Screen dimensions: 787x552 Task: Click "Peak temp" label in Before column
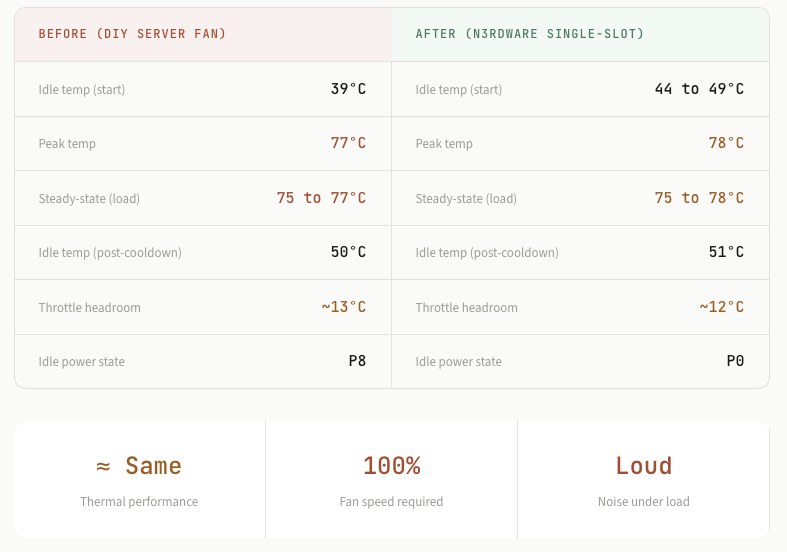click(x=67, y=144)
